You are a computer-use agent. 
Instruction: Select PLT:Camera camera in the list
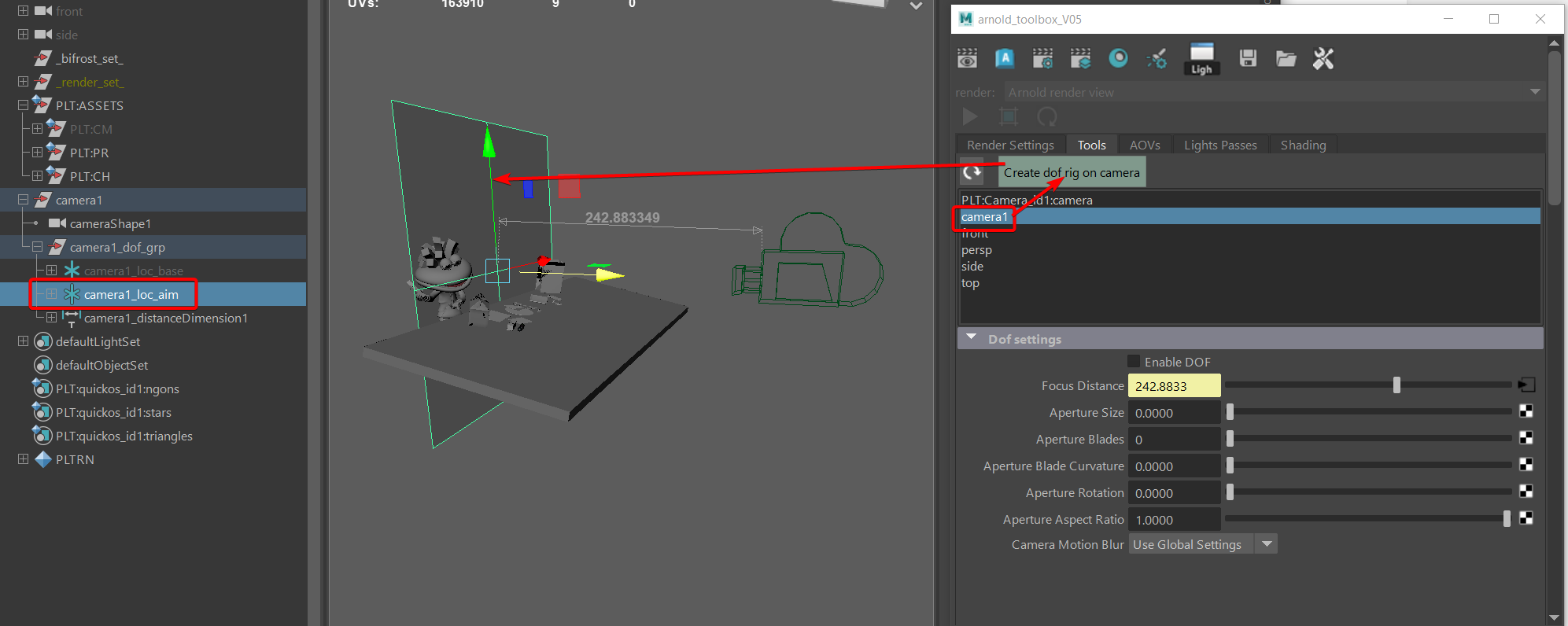(x=1249, y=200)
